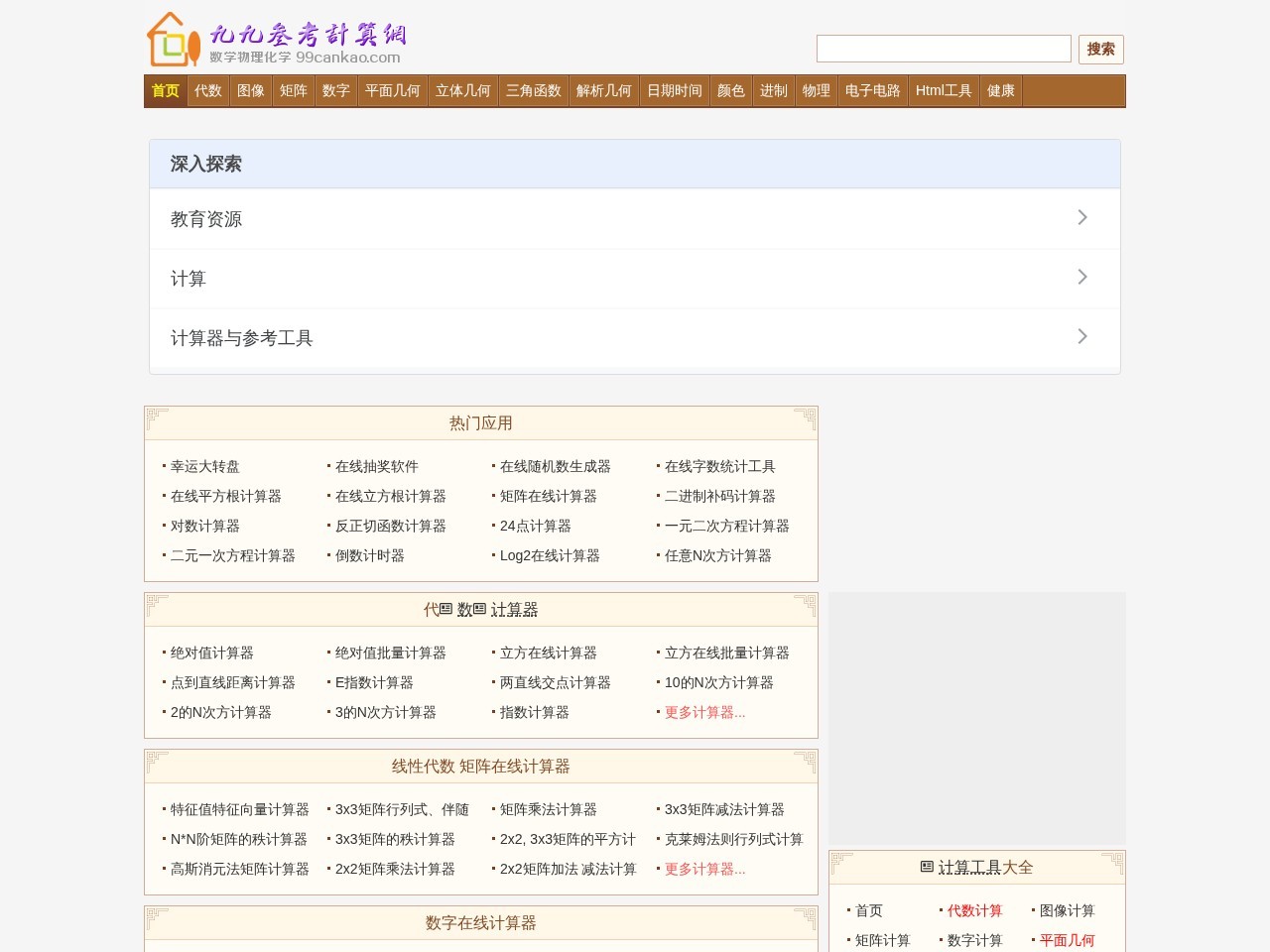
Task: Open the Html工具 menu item
Action: pos(944,90)
